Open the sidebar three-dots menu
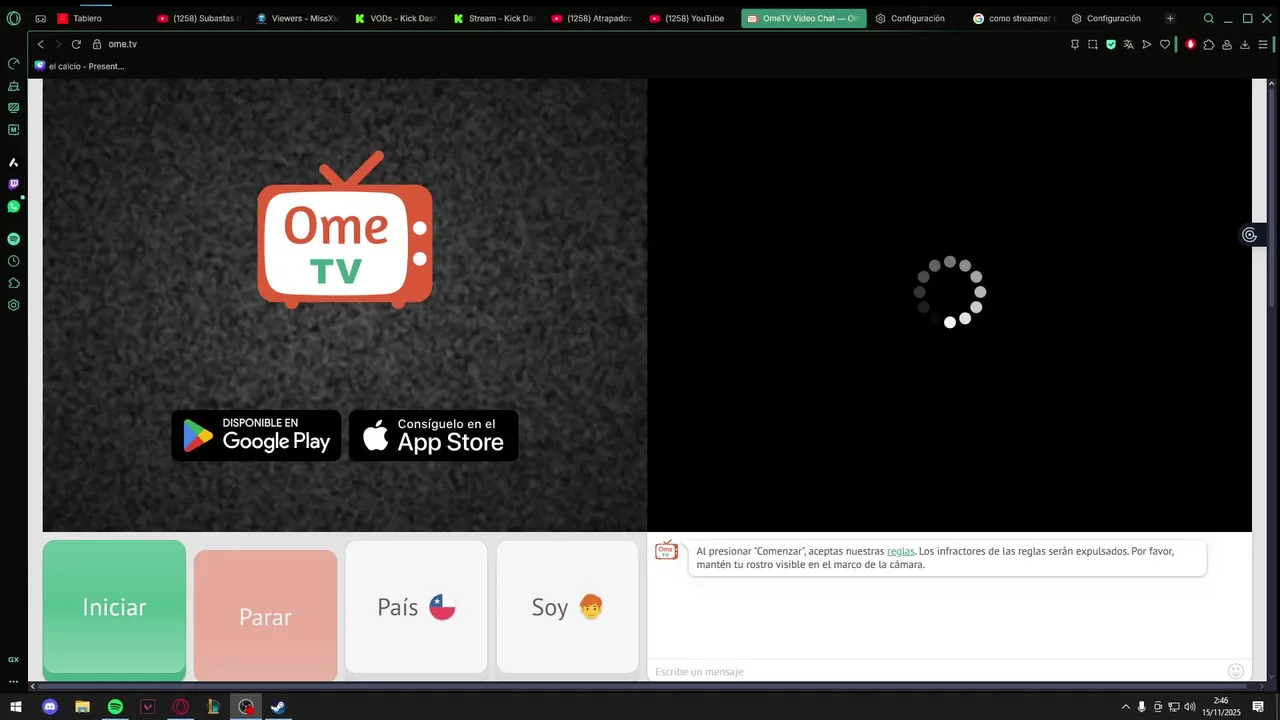1280x720 pixels. coord(14,681)
